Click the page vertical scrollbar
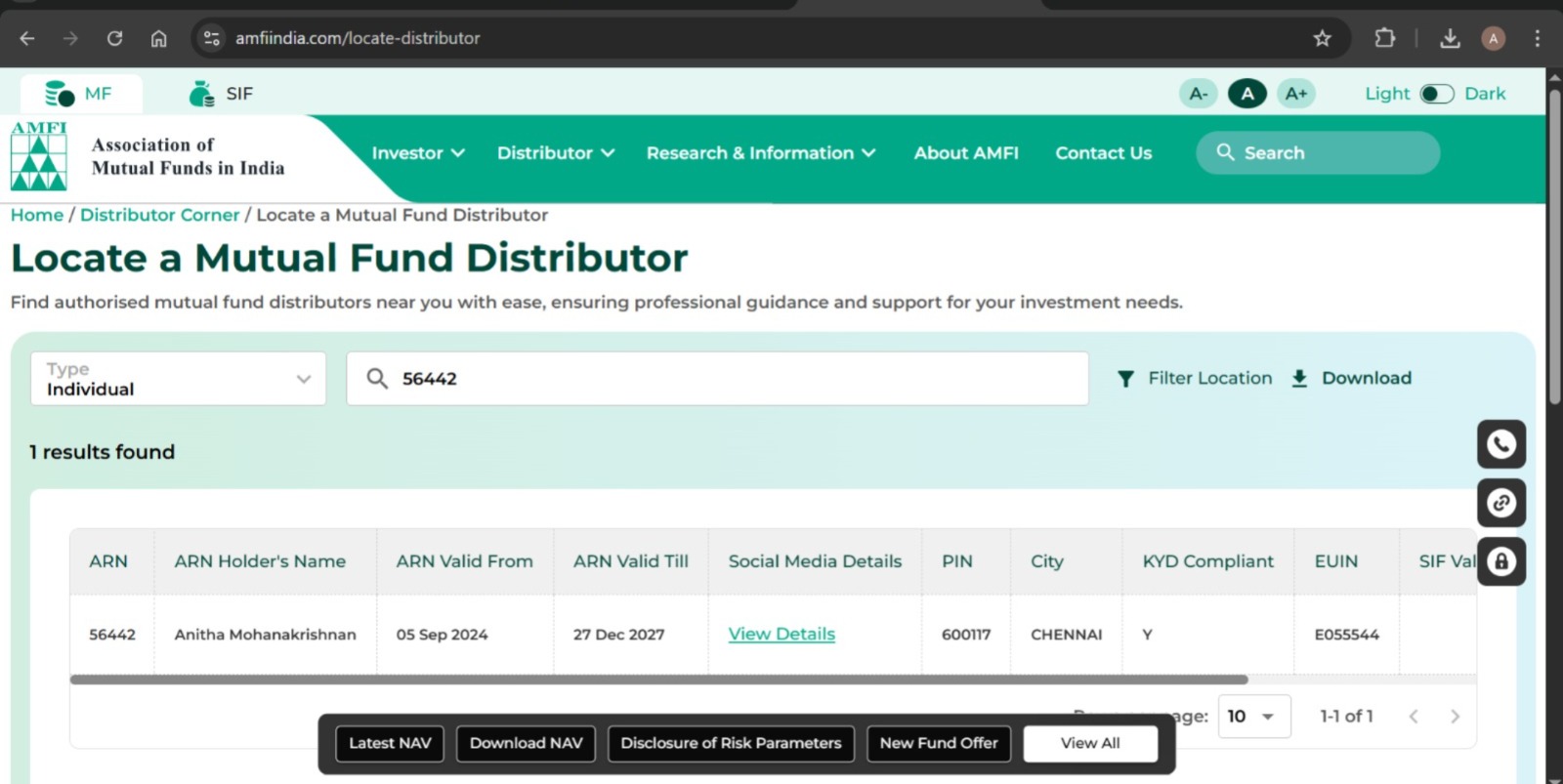1563x784 pixels. coord(1554,246)
